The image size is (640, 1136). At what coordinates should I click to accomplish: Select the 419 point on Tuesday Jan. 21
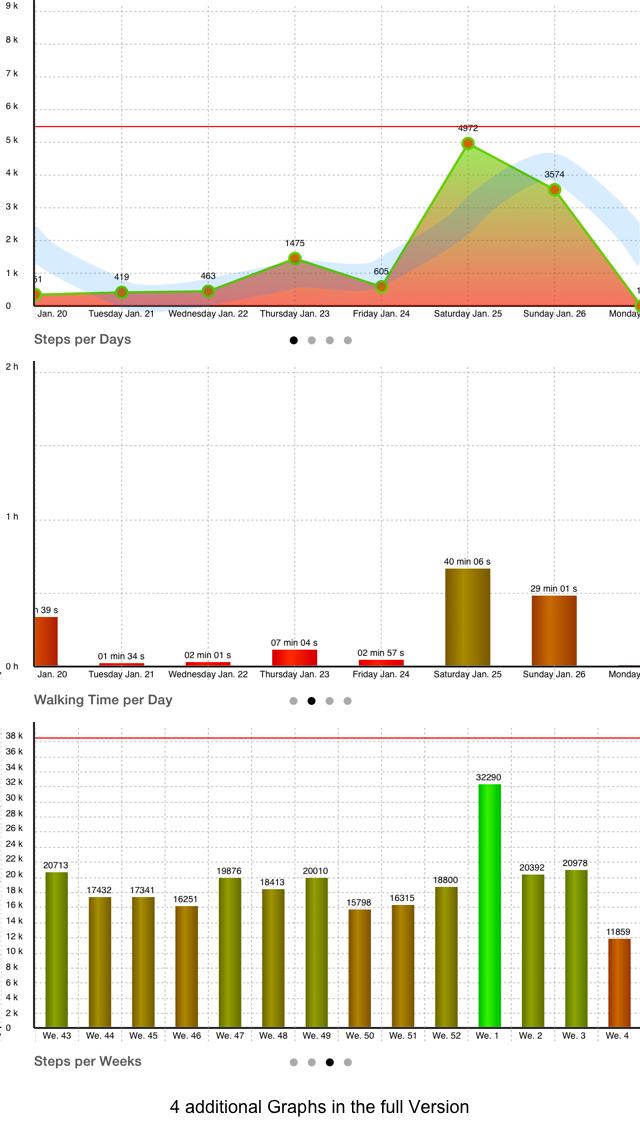122,293
